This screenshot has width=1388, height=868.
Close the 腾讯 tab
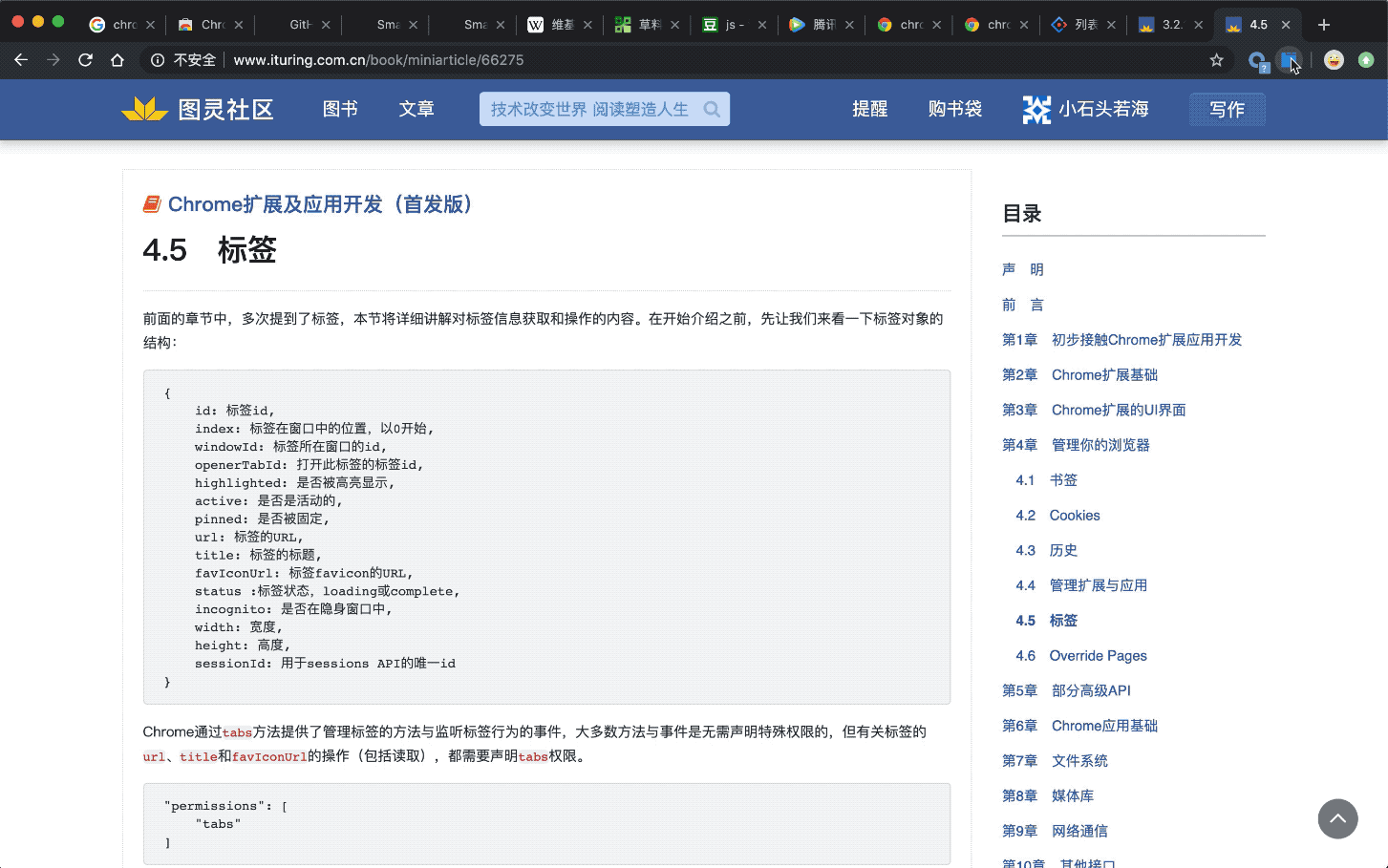849,25
